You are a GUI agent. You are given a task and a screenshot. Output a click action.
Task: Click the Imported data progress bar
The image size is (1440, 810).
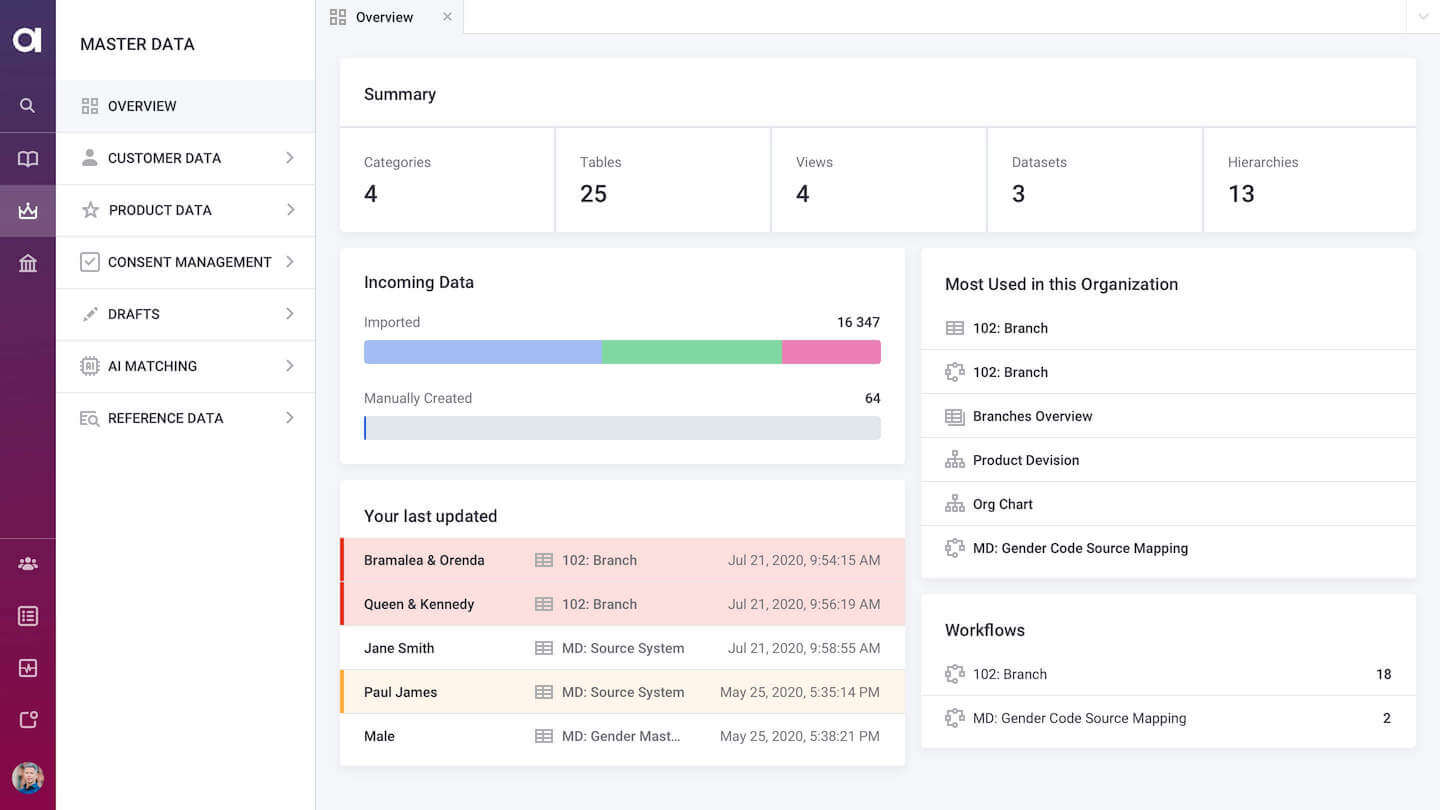click(x=622, y=352)
